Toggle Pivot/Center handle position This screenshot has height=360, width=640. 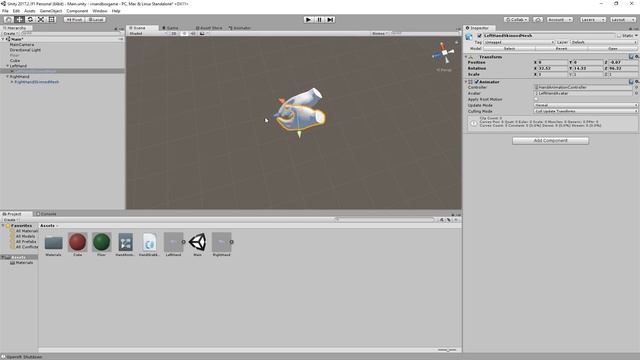coord(74,20)
